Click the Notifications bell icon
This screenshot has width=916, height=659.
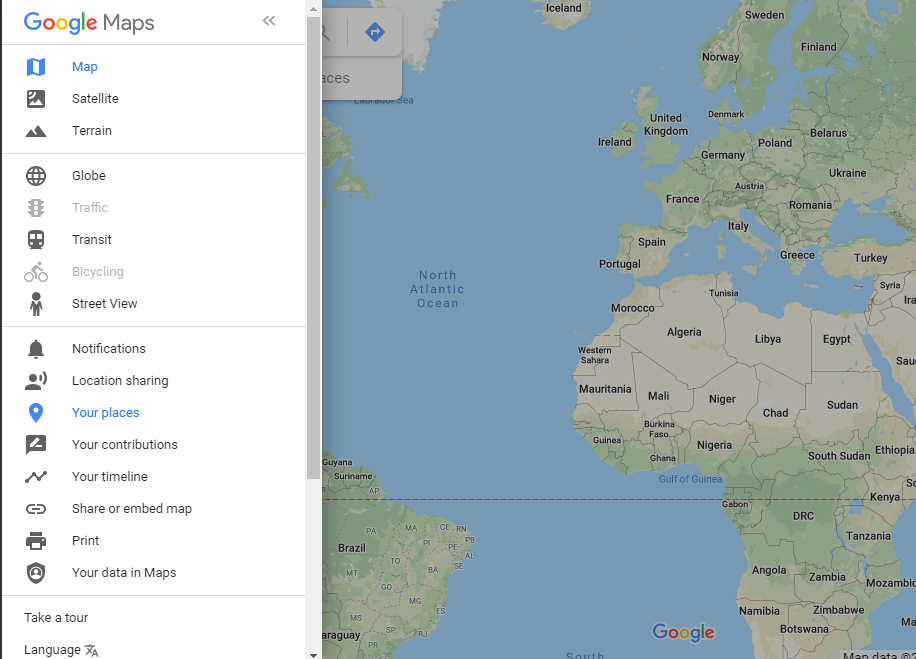pos(36,349)
